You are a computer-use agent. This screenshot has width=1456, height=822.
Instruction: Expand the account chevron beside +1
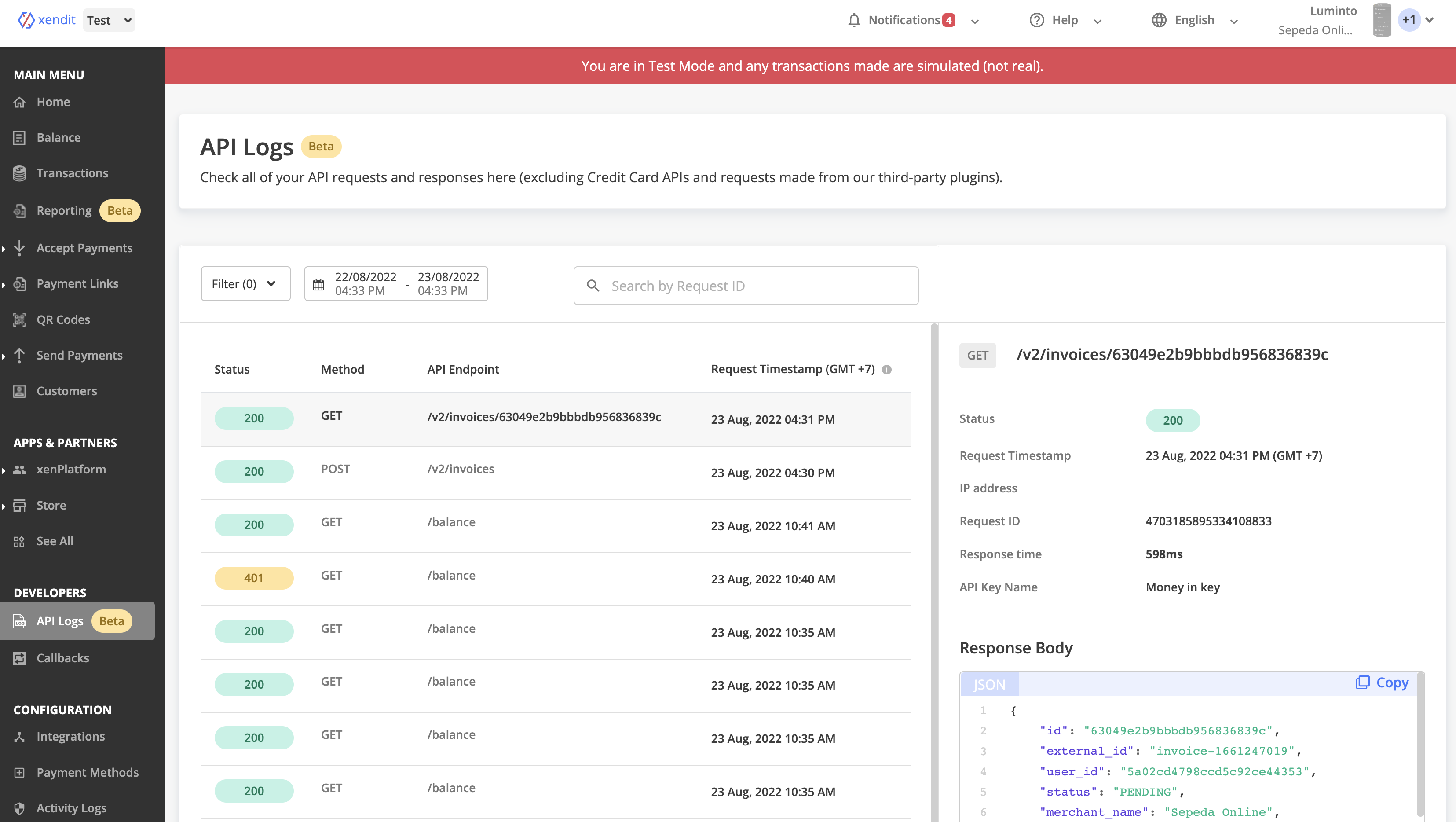[x=1430, y=20]
